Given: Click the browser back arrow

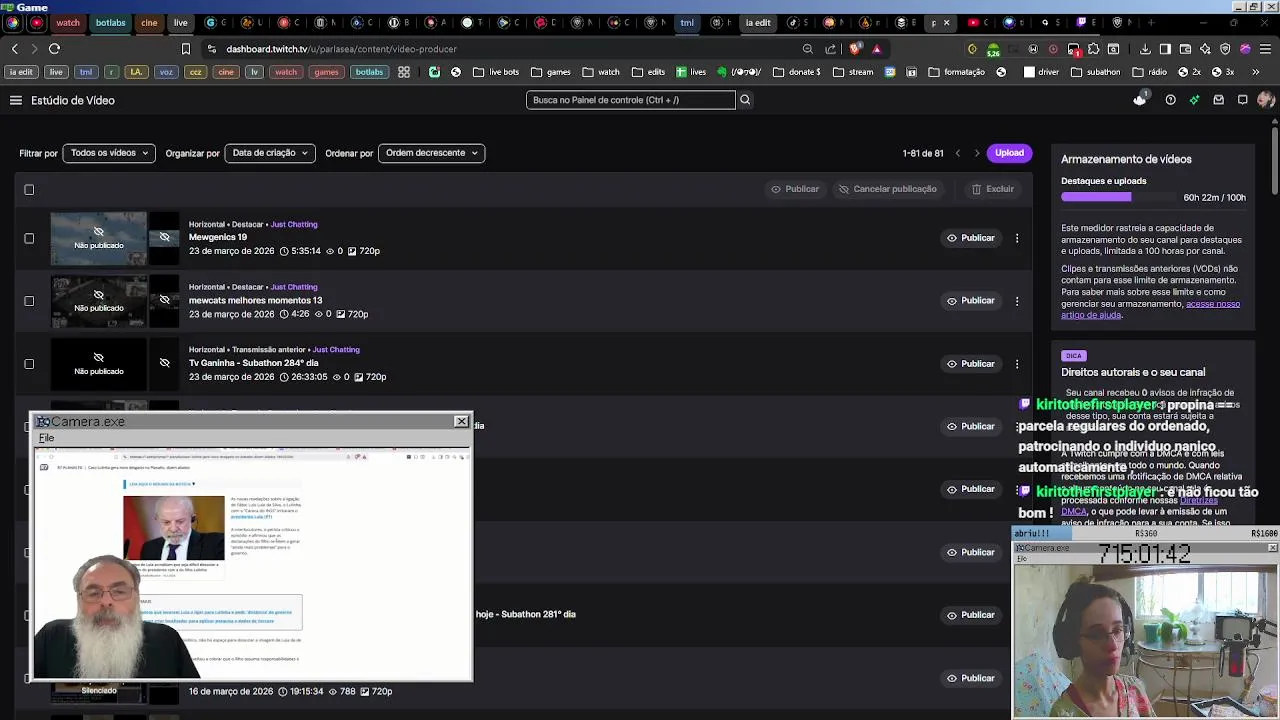Looking at the screenshot, I should pyautogui.click(x=14, y=48).
